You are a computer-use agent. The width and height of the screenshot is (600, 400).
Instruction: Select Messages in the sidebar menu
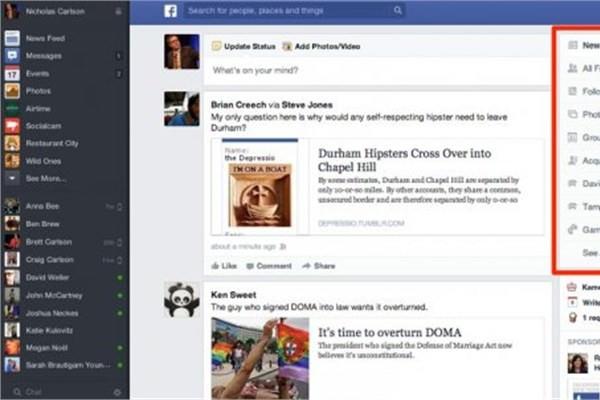pos(44,56)
